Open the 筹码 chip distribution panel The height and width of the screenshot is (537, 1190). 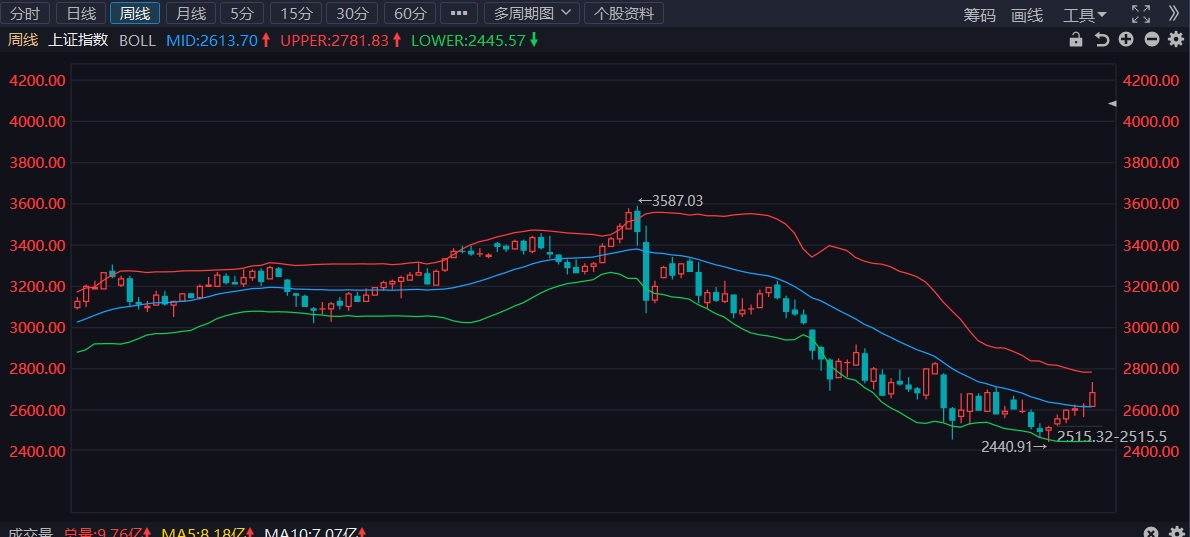tap(979, 14)
